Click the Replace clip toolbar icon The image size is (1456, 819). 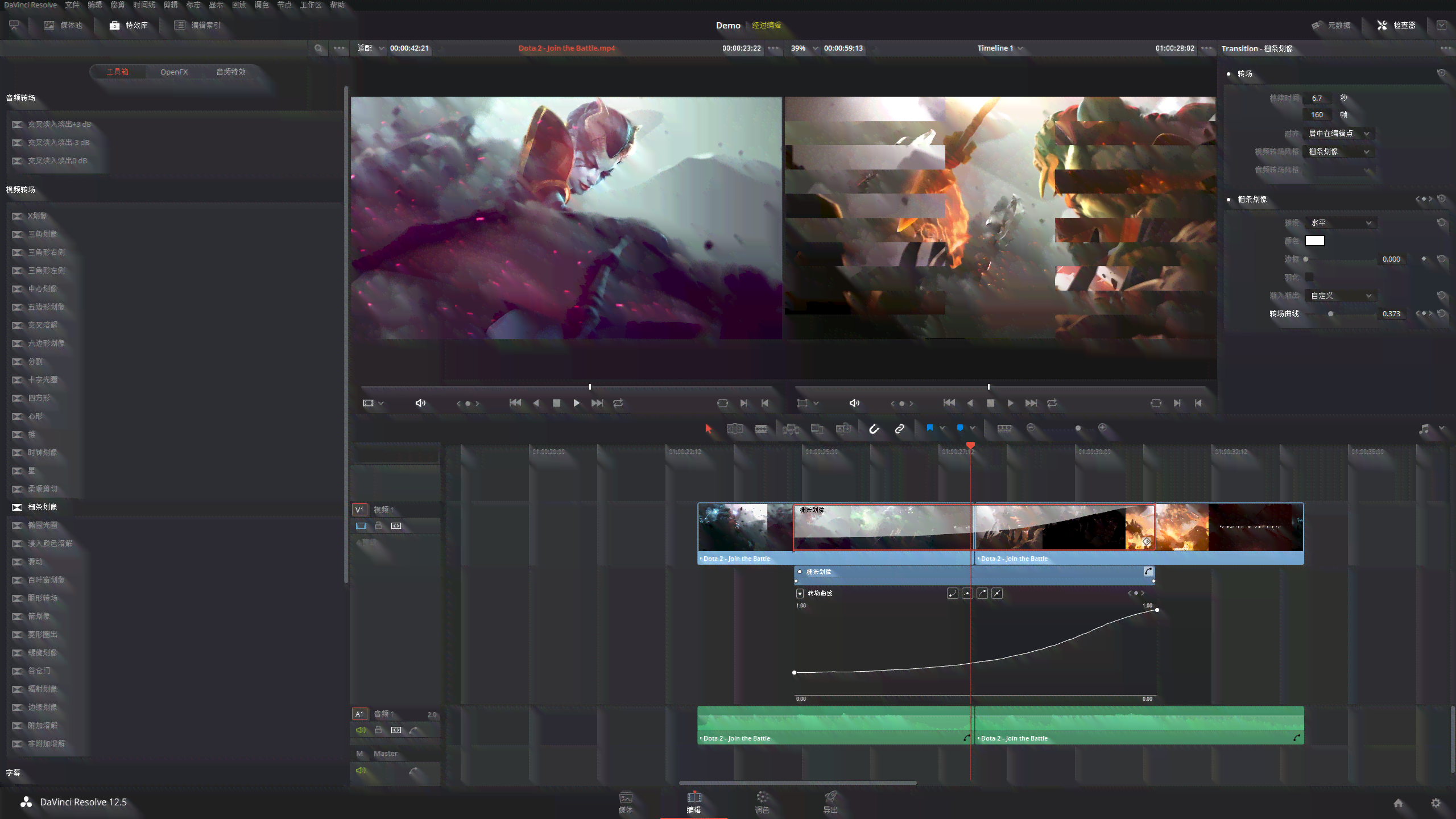[843, 429]
